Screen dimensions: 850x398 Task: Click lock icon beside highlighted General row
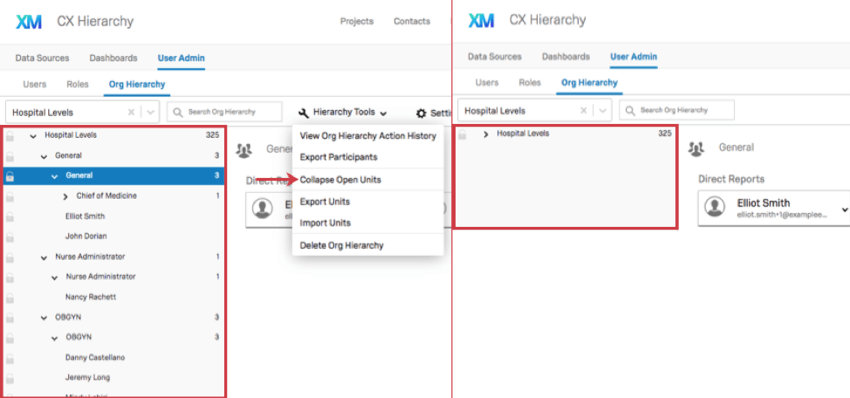point(10,176)
